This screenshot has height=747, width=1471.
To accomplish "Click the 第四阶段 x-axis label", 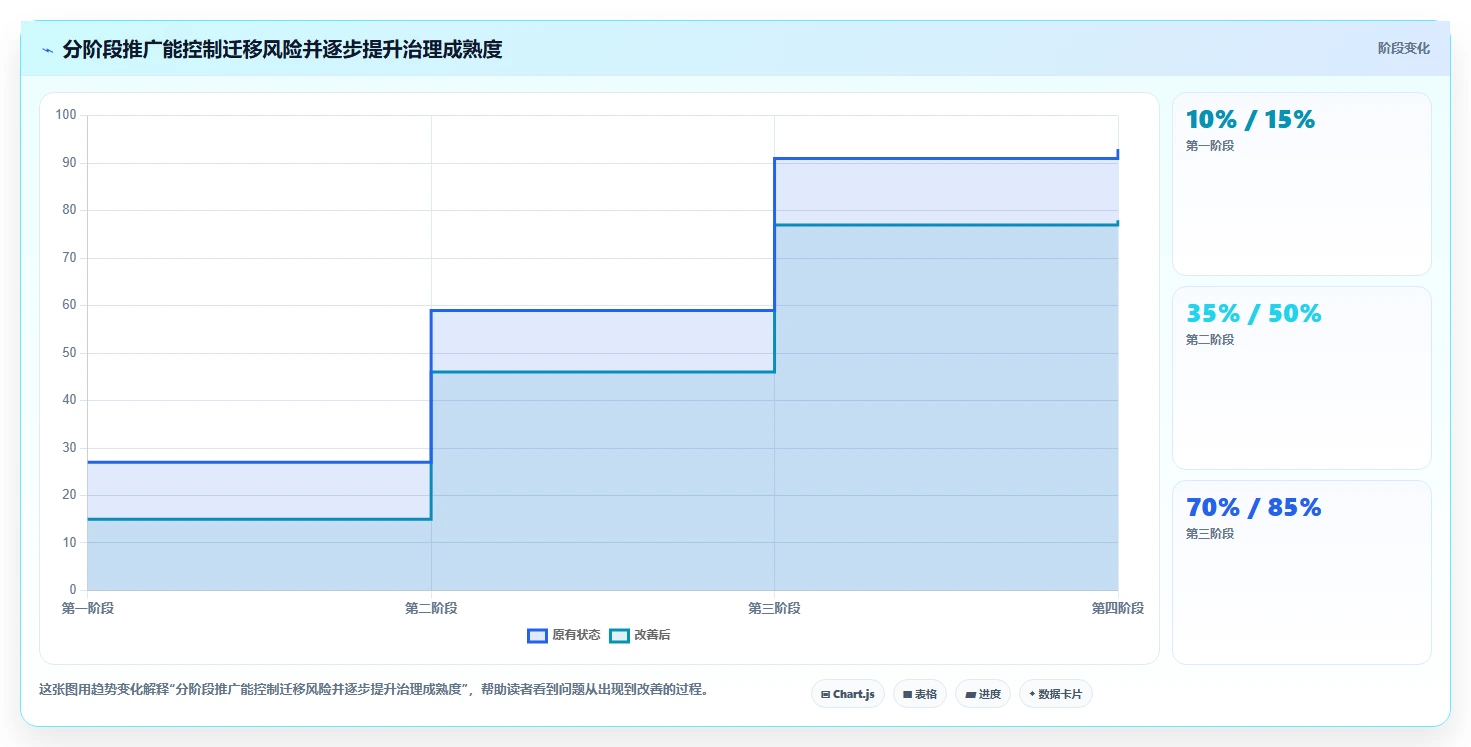I will [1118, 608].
